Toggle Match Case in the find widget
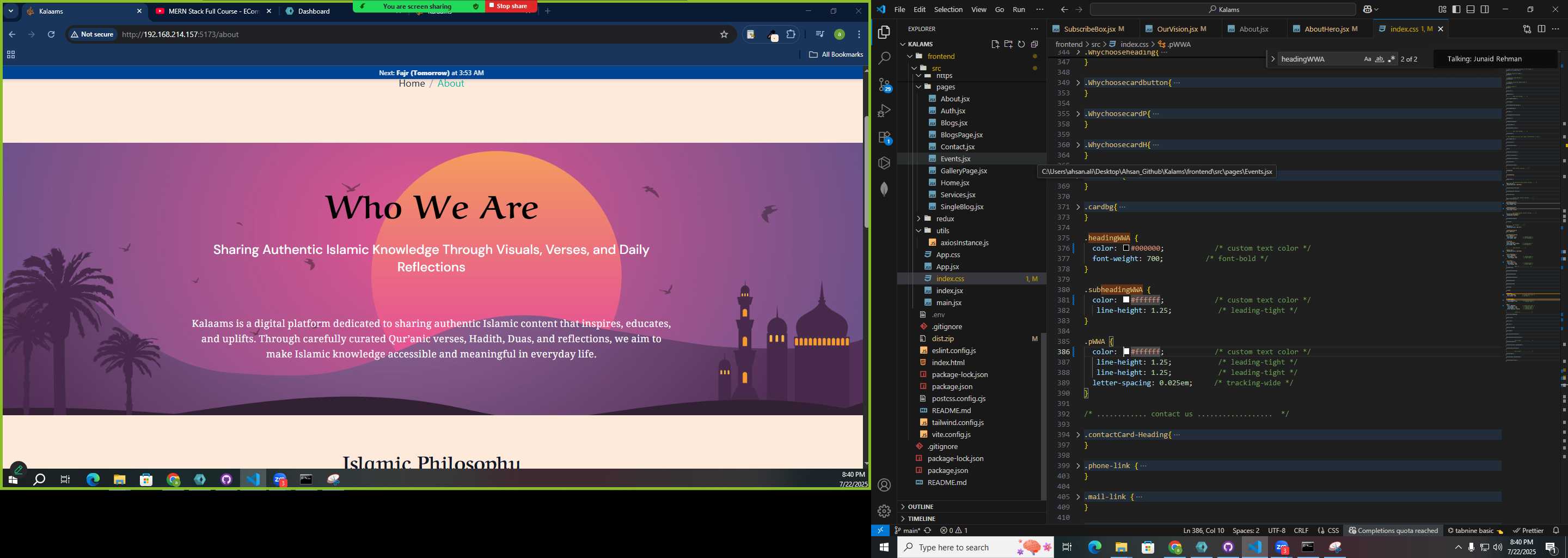This screenshot has height=558, width=1568. point(1367,59)
